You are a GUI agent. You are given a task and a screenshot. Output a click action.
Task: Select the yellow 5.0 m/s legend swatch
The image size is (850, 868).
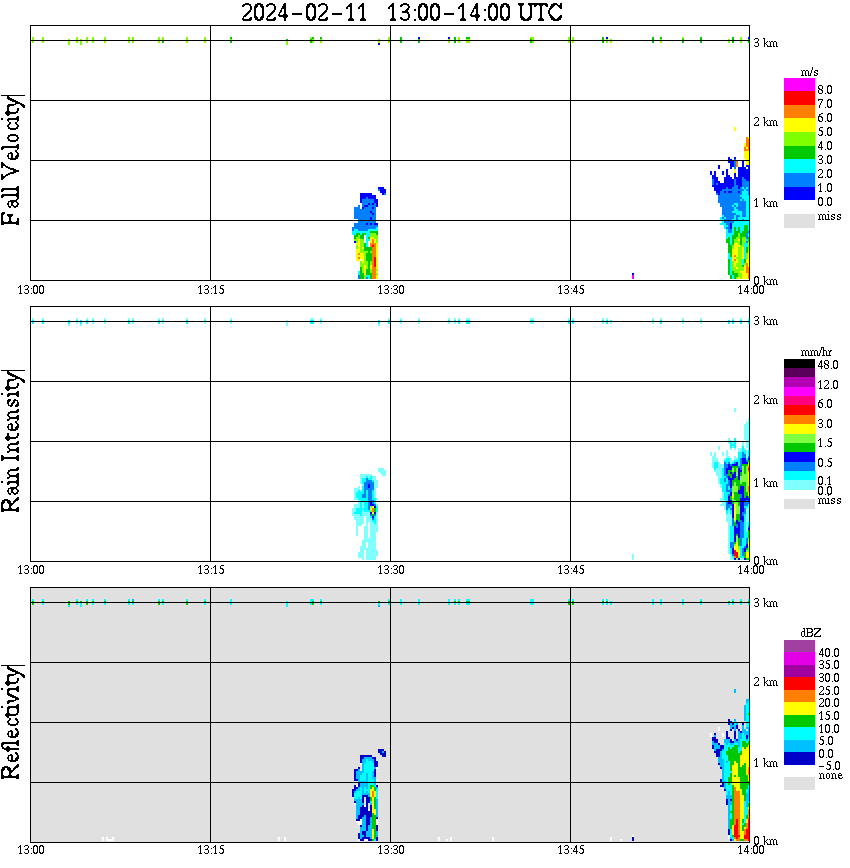tap(799, 126)
